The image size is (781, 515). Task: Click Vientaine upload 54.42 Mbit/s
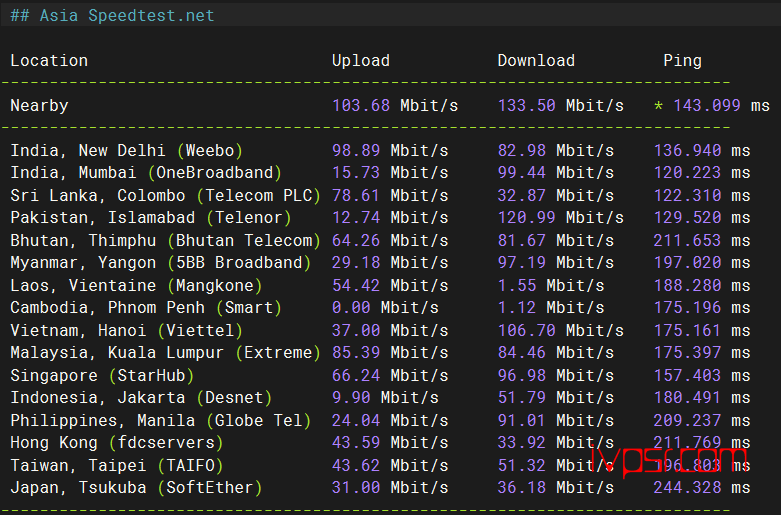(x=390, y=285)
